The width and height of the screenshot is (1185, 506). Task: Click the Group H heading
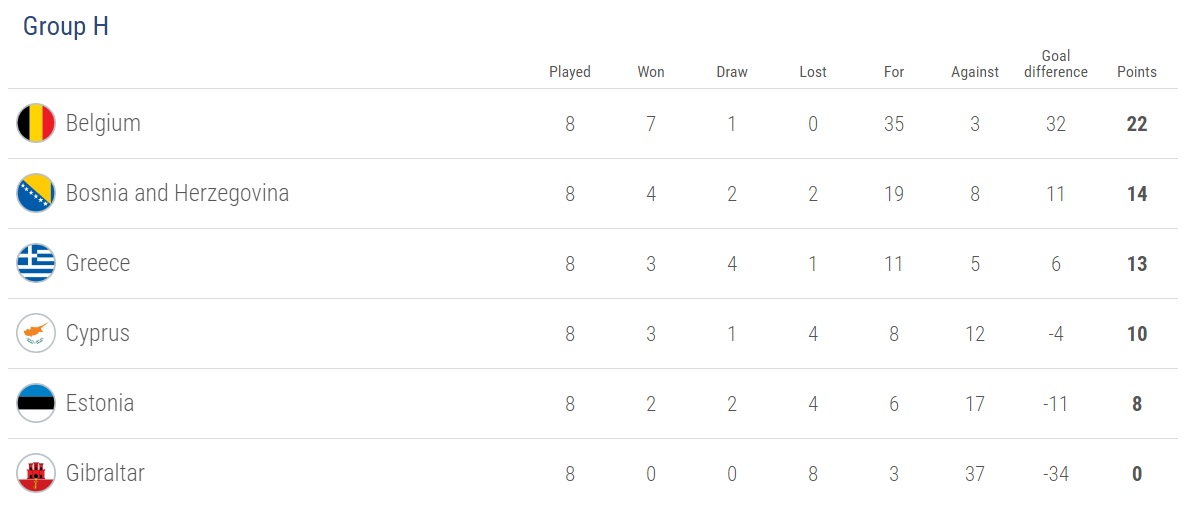pos(66,27)
